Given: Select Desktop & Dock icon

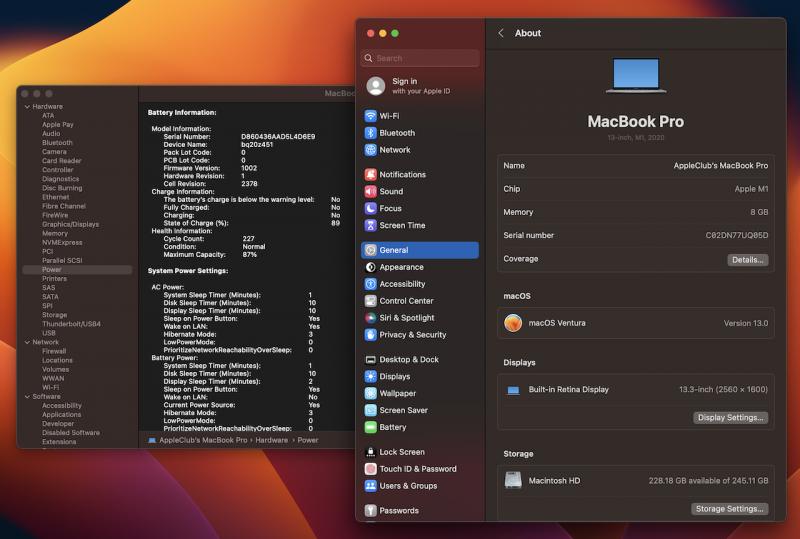Looking at the screenshot, I should coord(370,359).
